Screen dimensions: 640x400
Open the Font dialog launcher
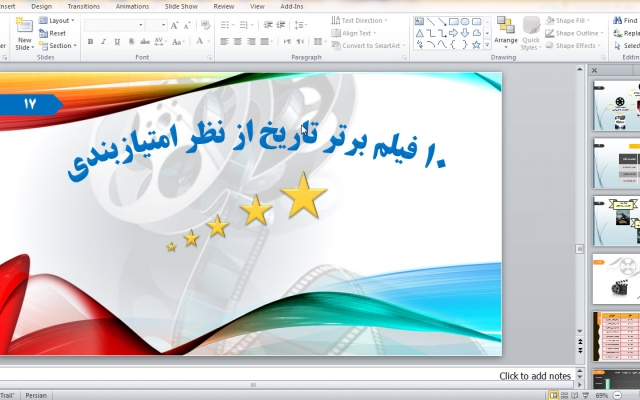[209, 58]
